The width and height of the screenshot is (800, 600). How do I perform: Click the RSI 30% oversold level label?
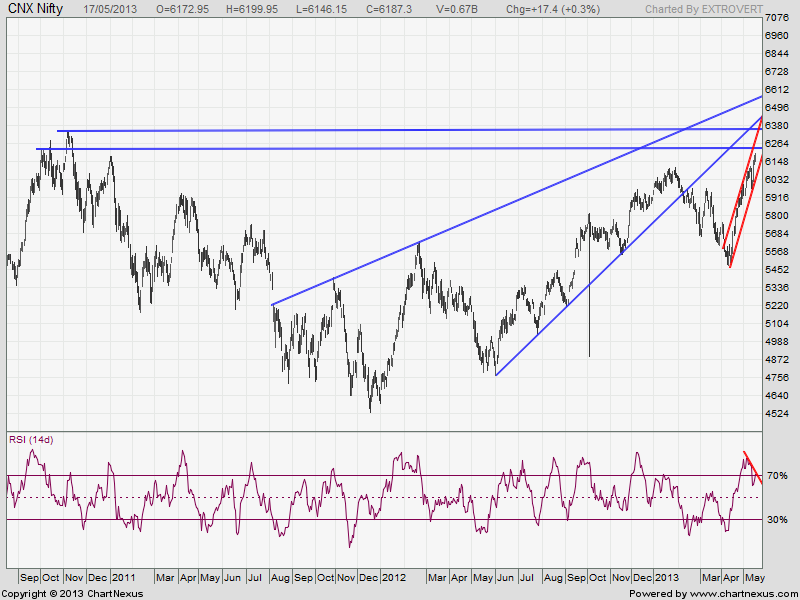pos(776,520)
